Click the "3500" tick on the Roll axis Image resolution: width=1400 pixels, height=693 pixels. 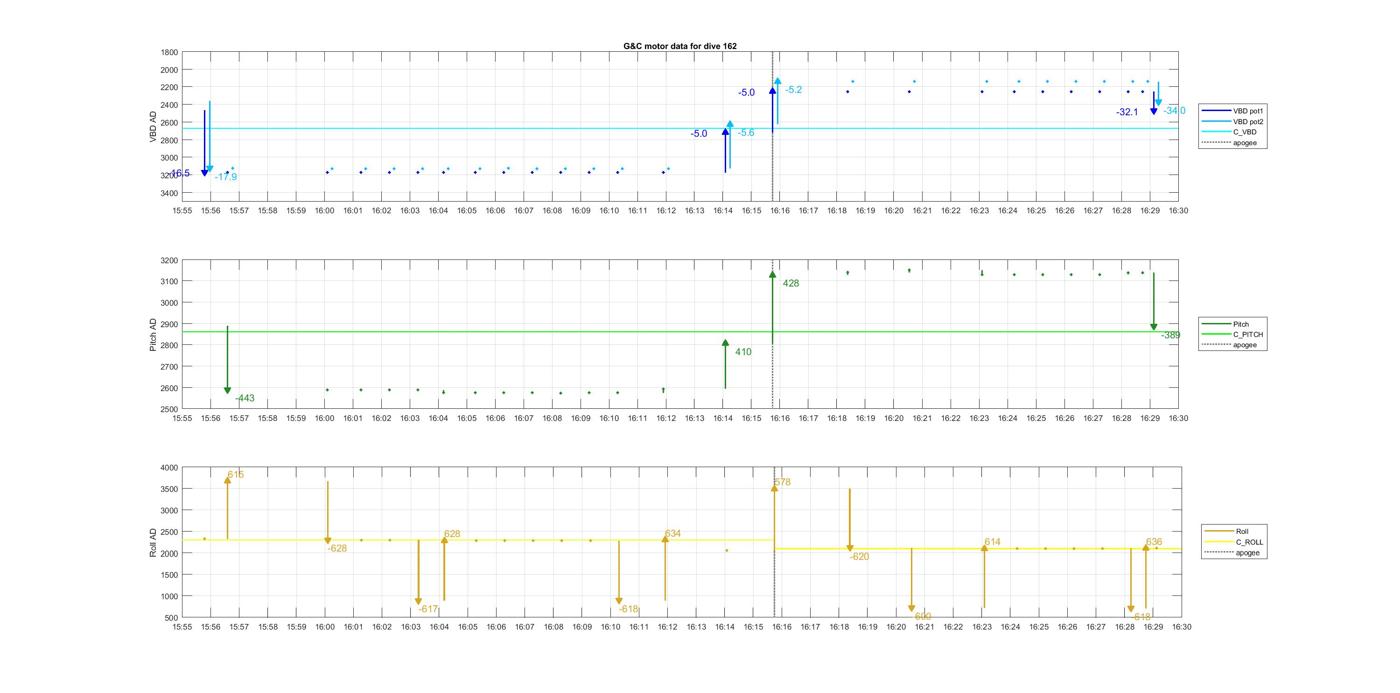pos(169,489)
